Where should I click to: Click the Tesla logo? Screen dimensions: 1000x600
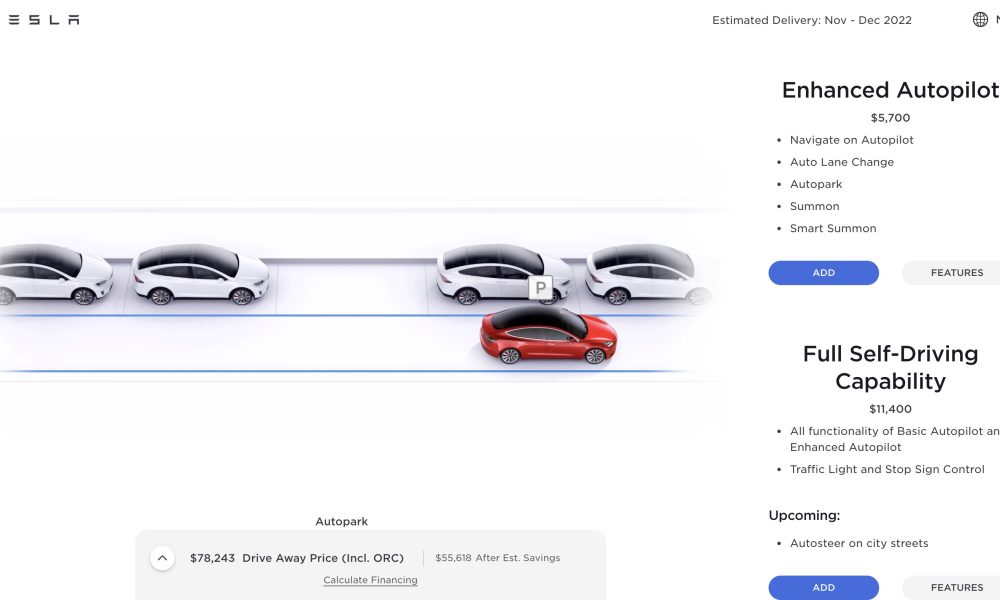pos(44,20)
